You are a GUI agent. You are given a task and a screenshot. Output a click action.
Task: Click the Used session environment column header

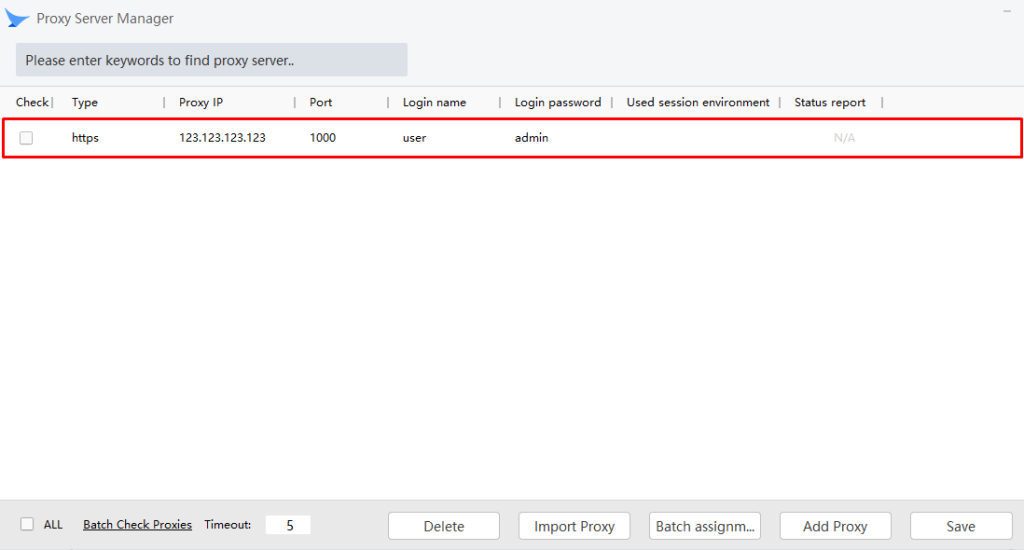tap(698, 102)
